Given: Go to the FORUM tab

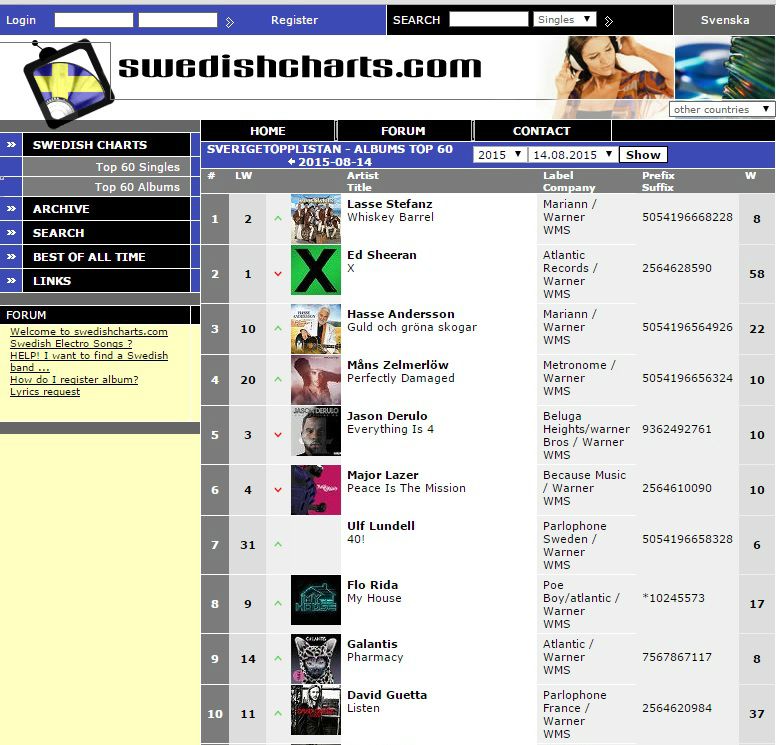Looking at the screenshot, I should 403,131.
